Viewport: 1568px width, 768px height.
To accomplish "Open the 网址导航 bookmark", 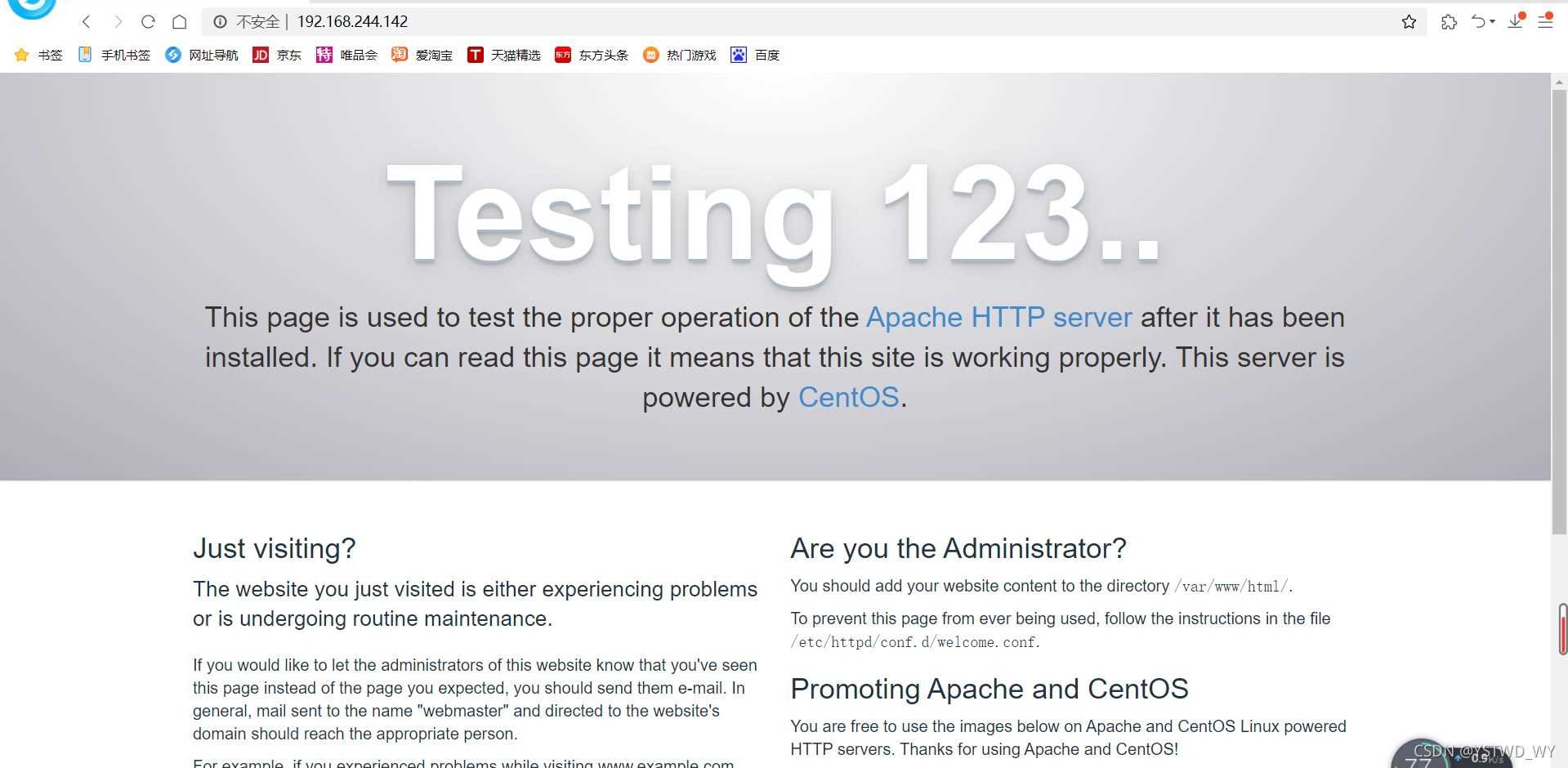I will coord(202,55).
